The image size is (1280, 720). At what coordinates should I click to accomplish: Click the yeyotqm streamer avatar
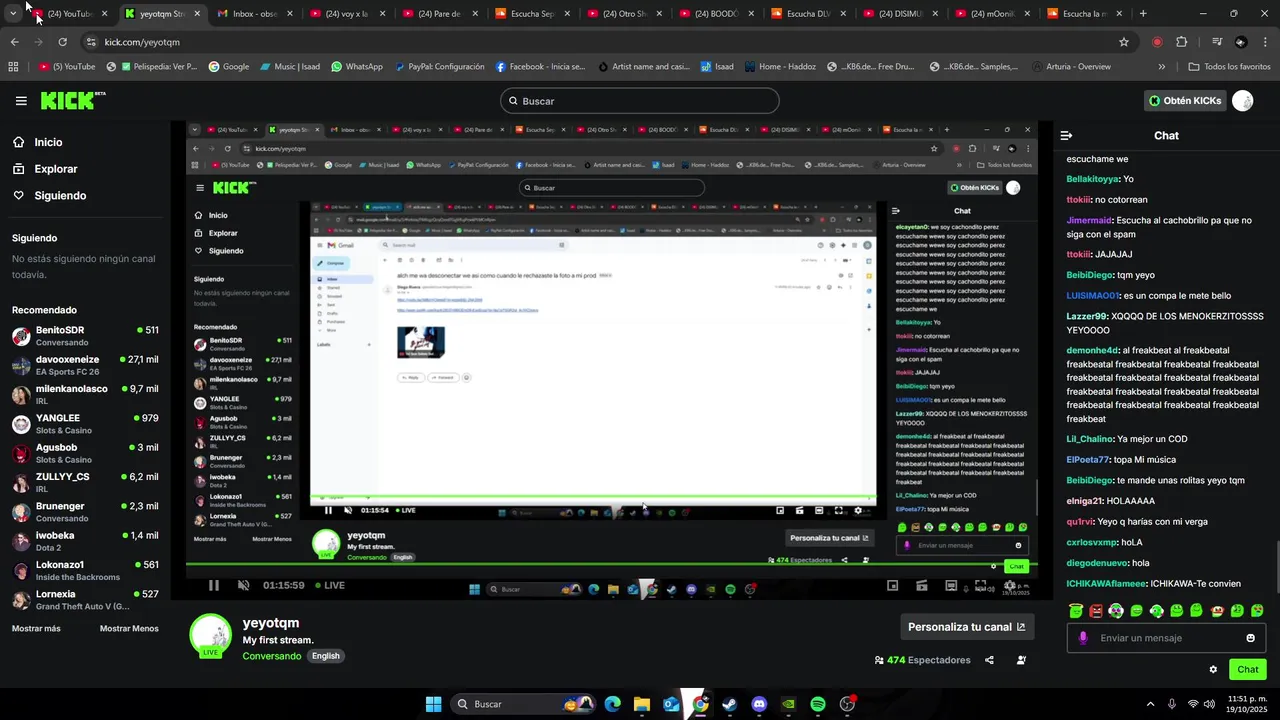point(210,636)
